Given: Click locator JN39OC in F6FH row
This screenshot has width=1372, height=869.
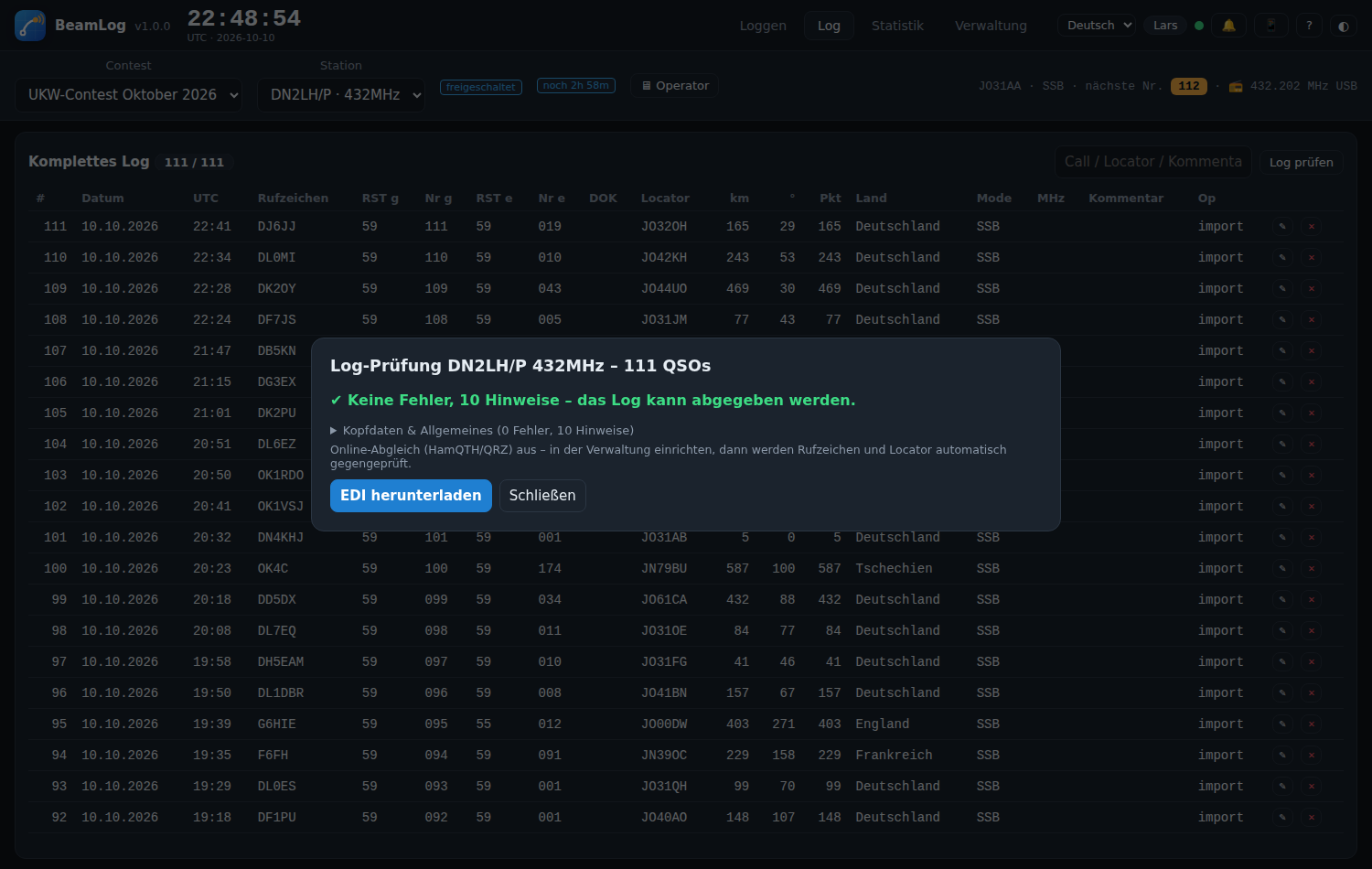Looking at the screenshot, I should [664, 756].
